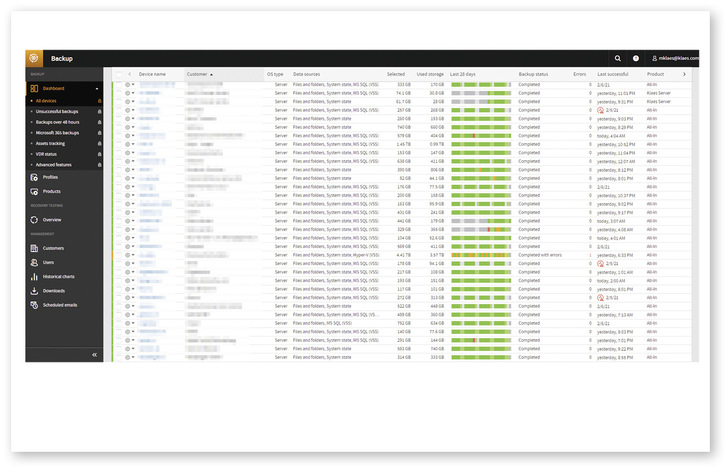Go to Users management icon
728x470 pixels.
coord(34,262)
